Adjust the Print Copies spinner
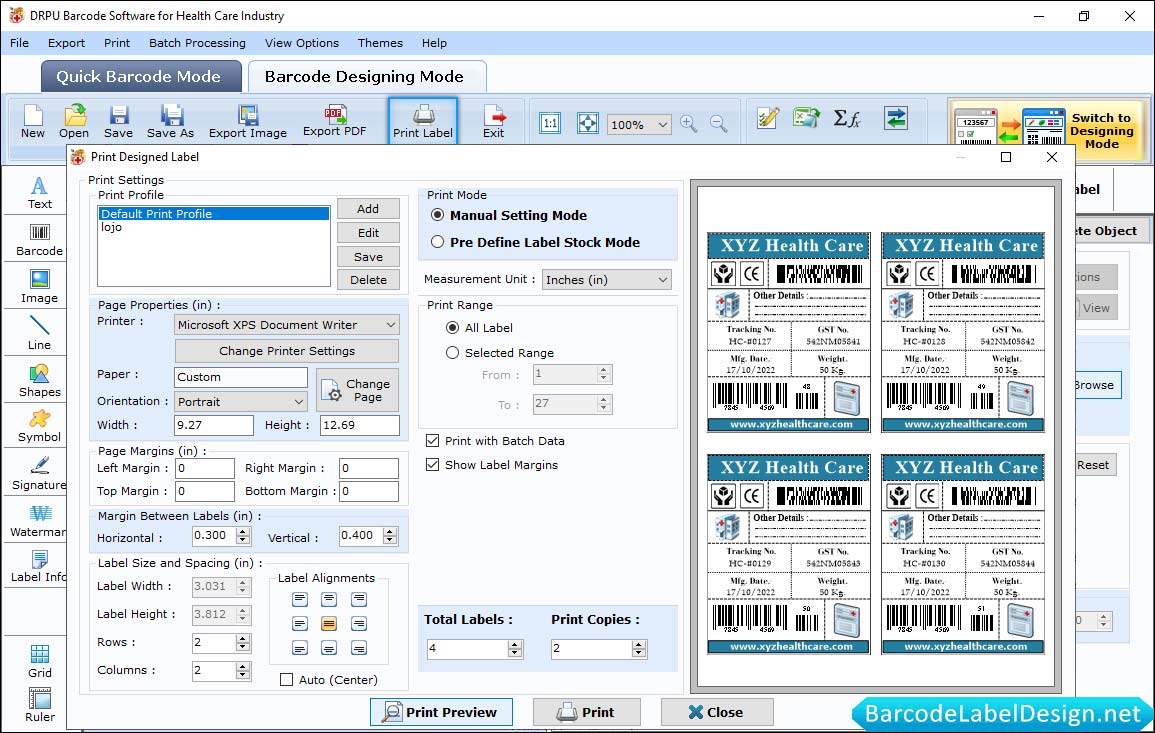The image size is (1155, 733). 639,648
